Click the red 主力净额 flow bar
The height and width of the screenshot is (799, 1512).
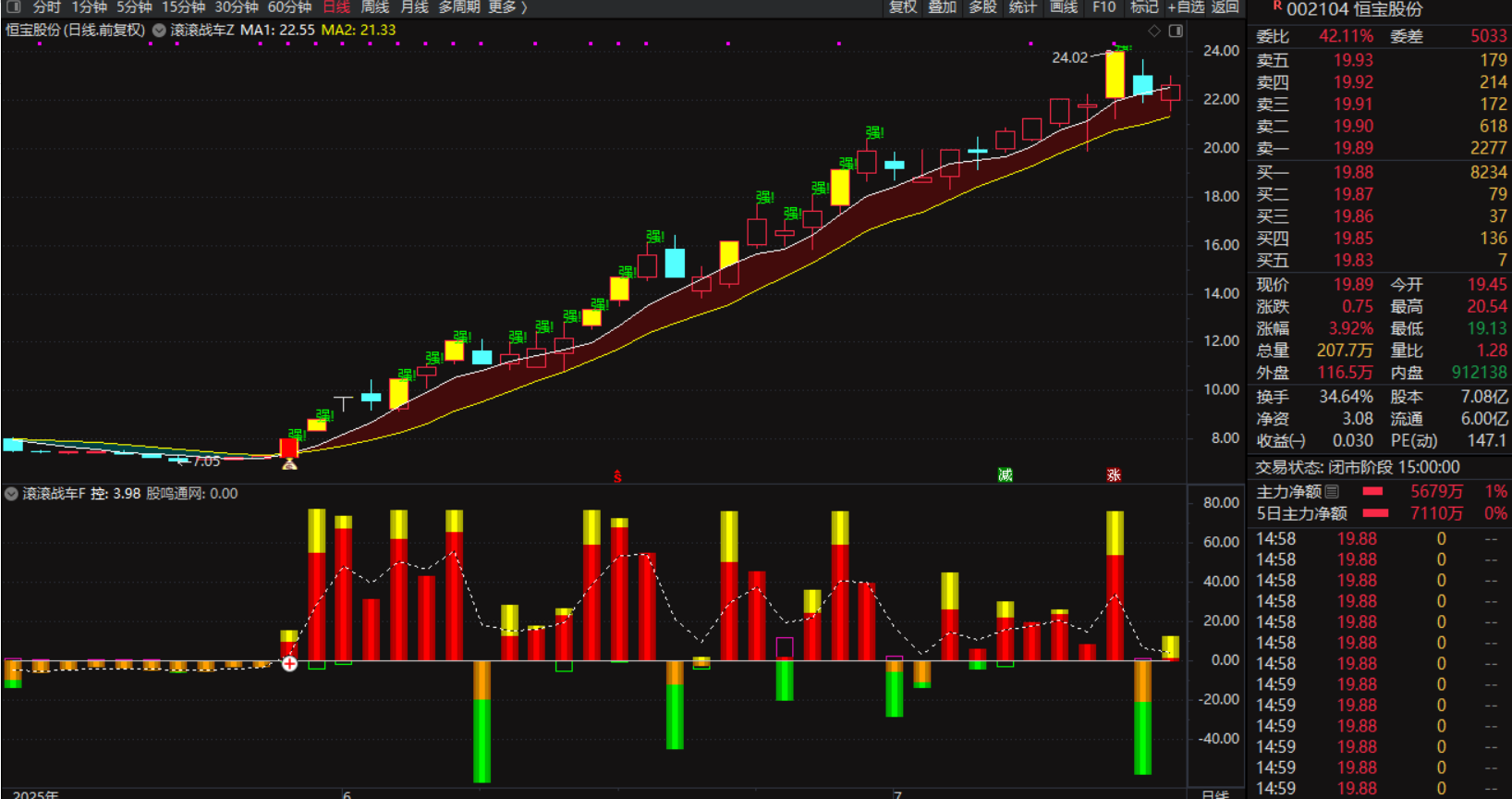coord(1372,491)
